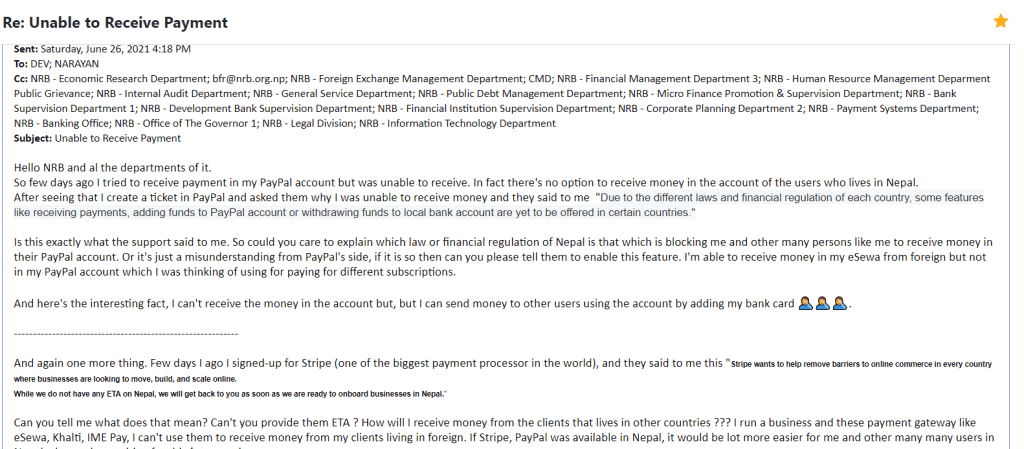Click the dashed separator line of text
Image resolution: width=1024 pixels, height=449 pixels.
pyautogui.click(x=126, y=333)
